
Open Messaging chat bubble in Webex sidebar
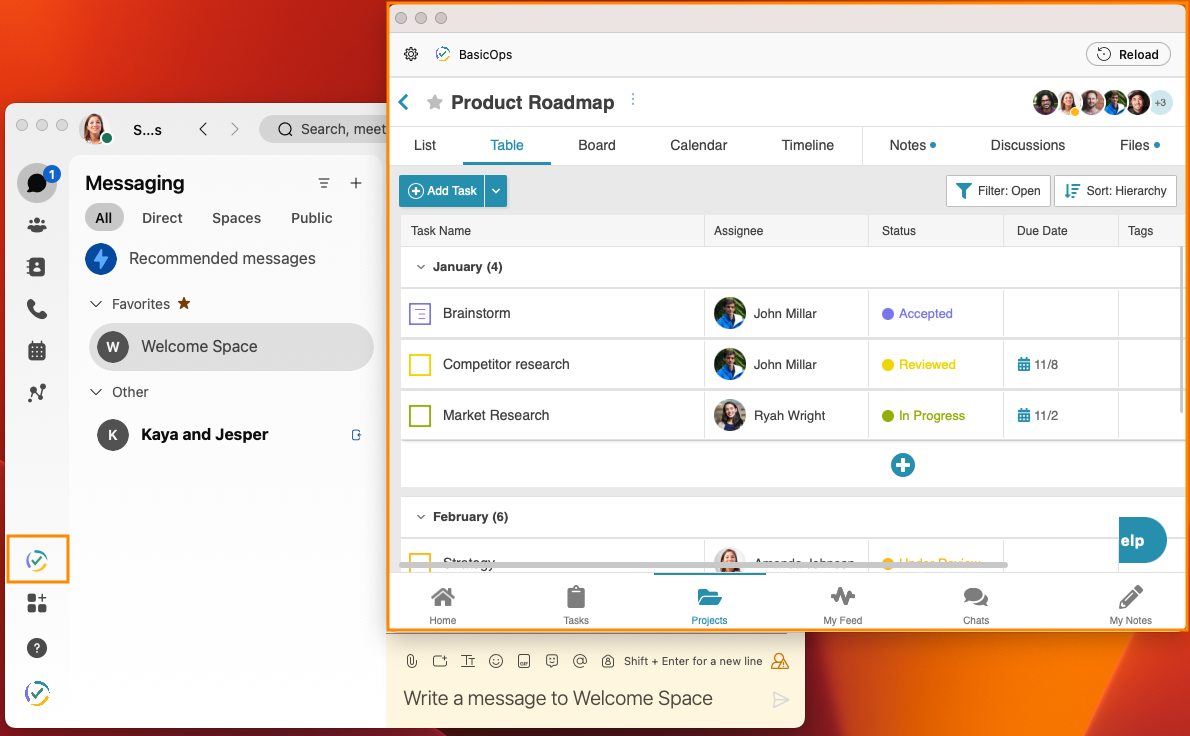(x=36, y=183)
